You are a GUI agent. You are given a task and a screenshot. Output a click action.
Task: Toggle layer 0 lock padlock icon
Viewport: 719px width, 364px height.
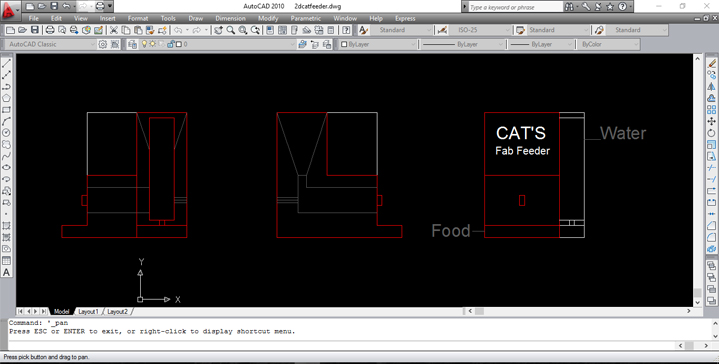[x=171, y=44]
